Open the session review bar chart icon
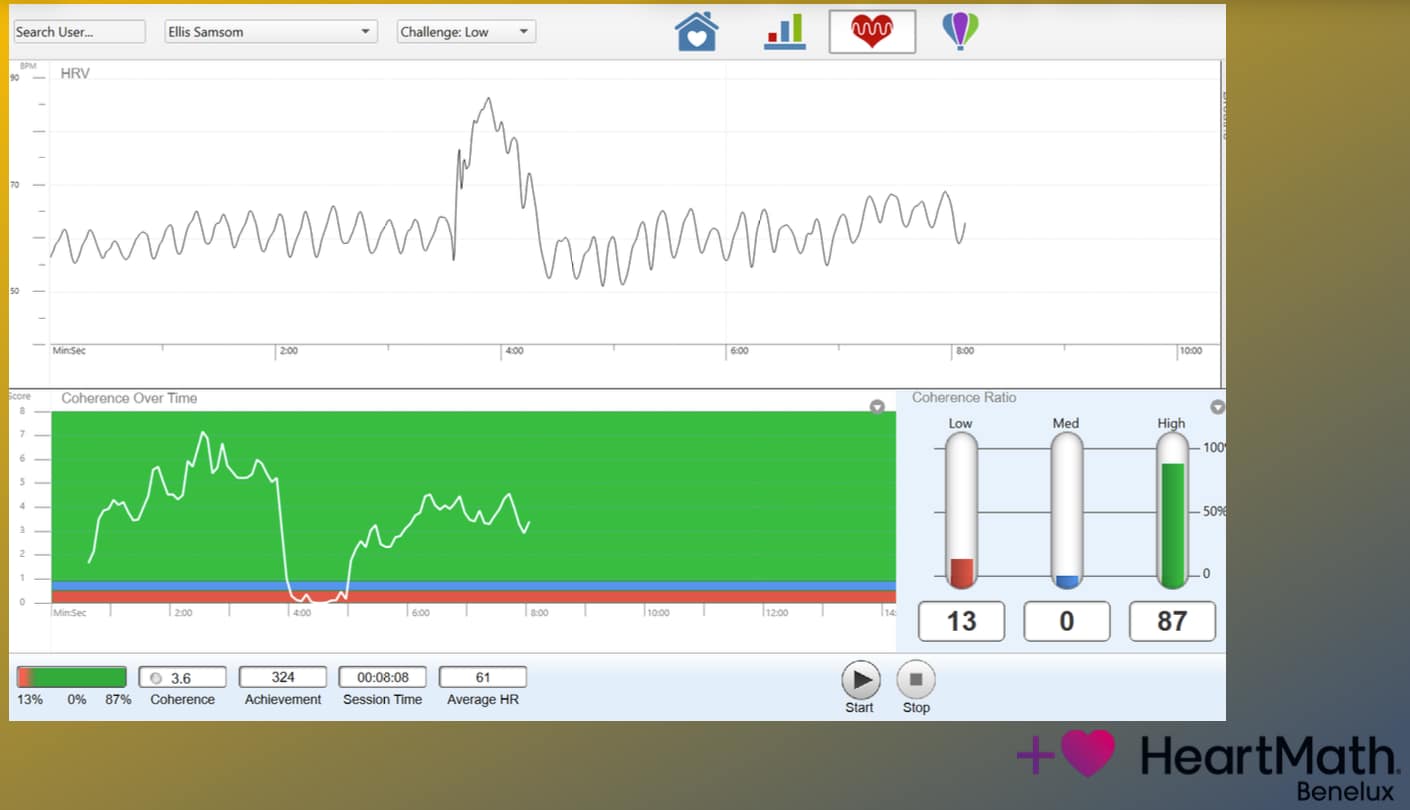 pyautogui.click(x=784, y=31)
